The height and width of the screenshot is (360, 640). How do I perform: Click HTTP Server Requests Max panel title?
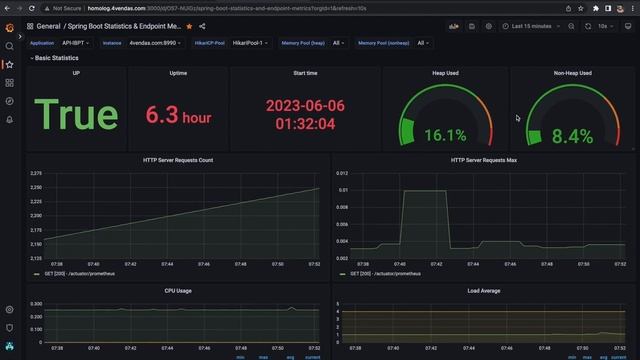pos(484,160)
